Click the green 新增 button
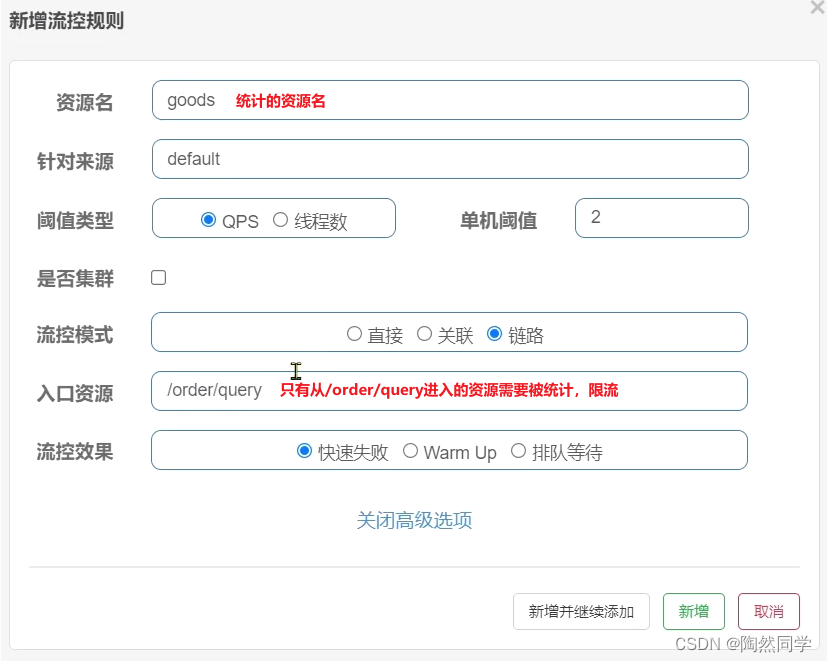 click(x=694, y=611)
